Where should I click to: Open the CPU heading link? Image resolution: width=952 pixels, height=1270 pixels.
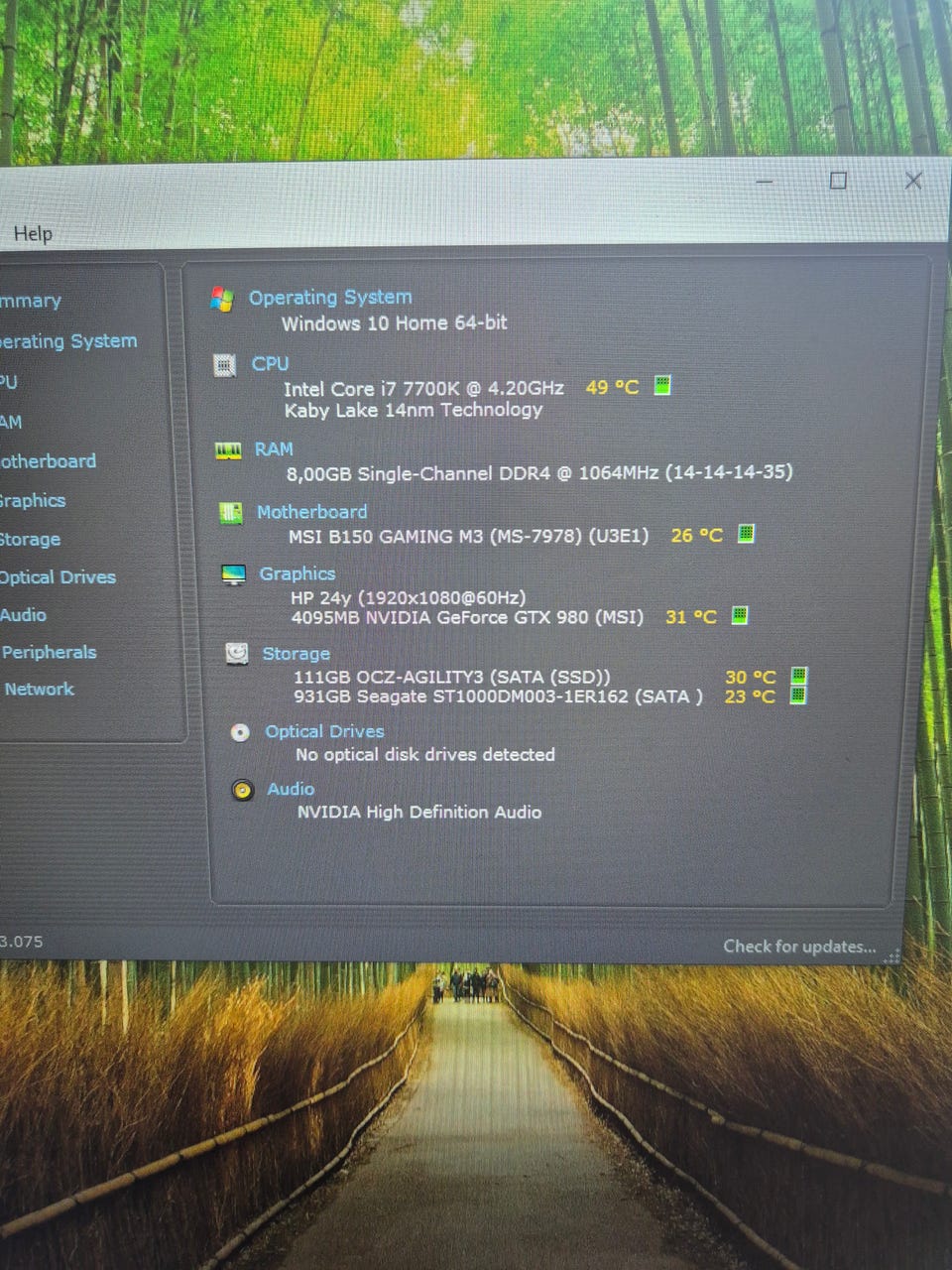click(270, 363)
